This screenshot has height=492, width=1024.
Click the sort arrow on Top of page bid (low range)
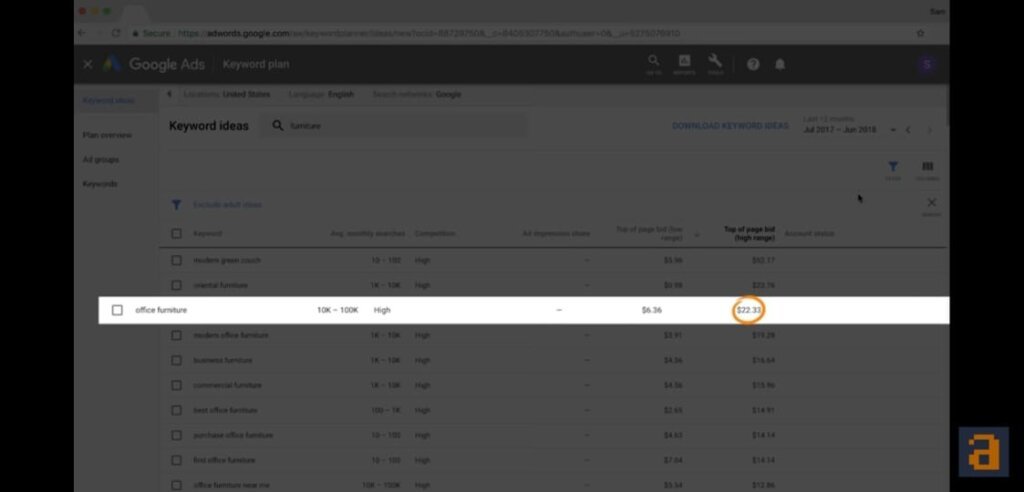tap(697, 235)
